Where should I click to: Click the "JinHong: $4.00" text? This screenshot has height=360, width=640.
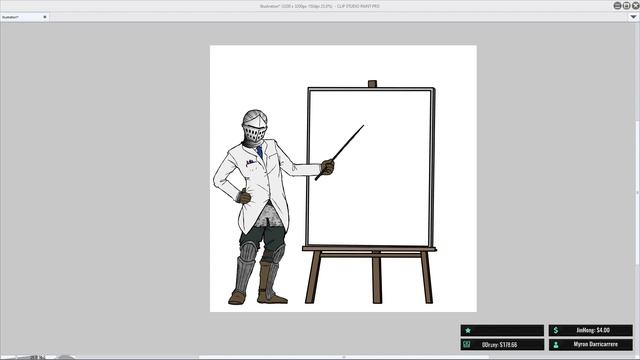(x=593, y=330)
